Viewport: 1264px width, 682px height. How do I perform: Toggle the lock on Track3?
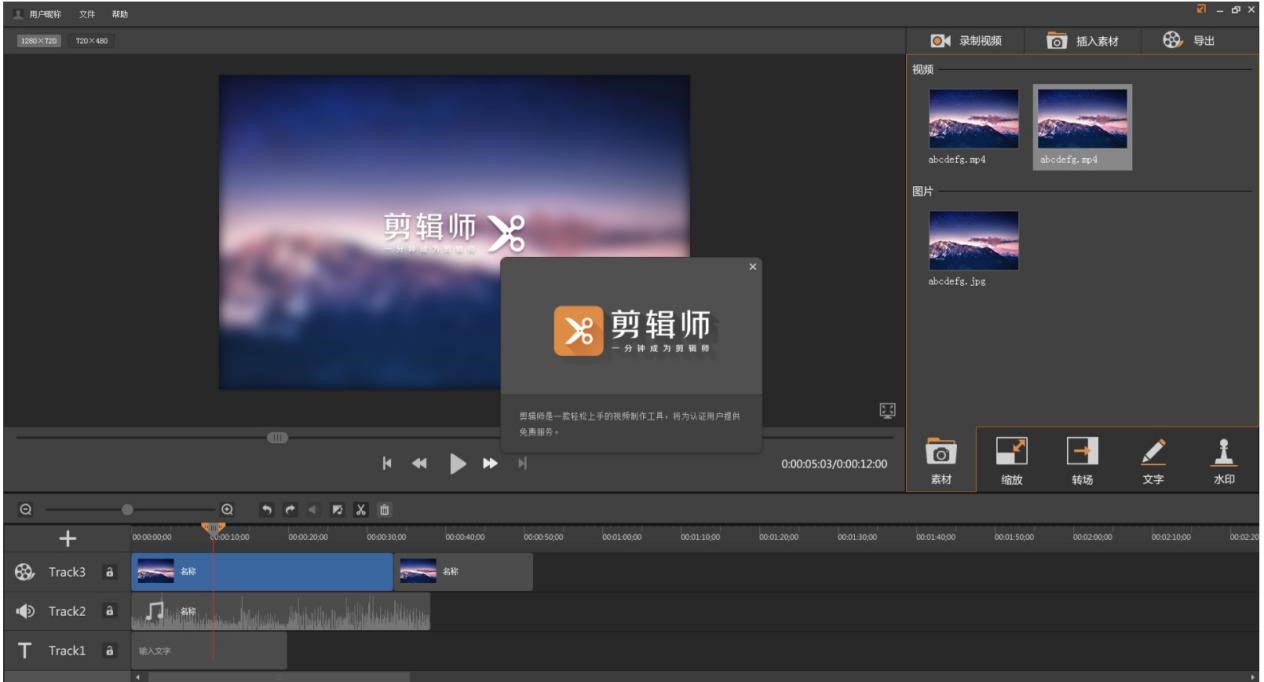coord(109,573)
